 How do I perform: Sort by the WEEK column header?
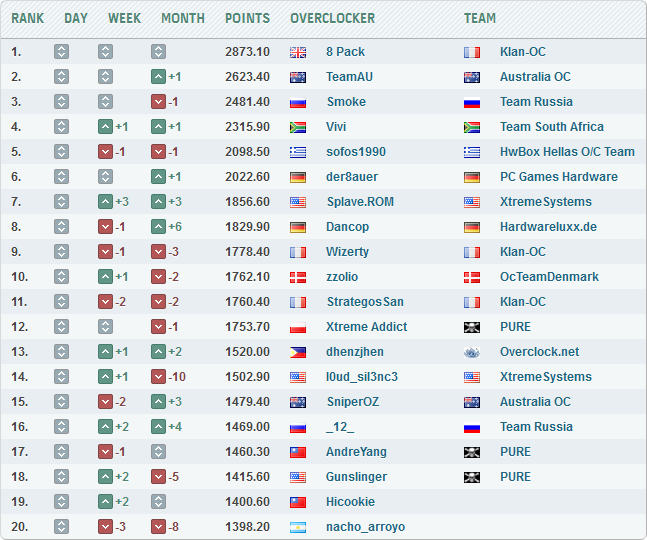(x=125, y=18)
